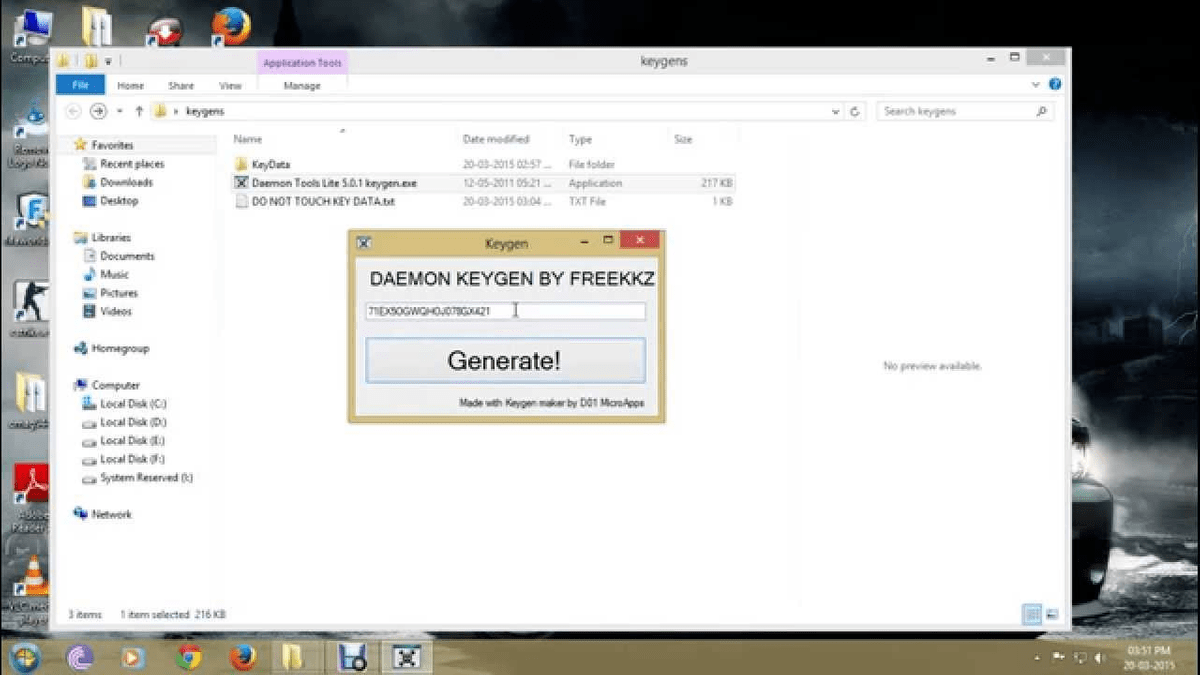Screen dimensions: 1200x675
Task: Open the disk burning tool from the taskbar
Action: point(352,659)
